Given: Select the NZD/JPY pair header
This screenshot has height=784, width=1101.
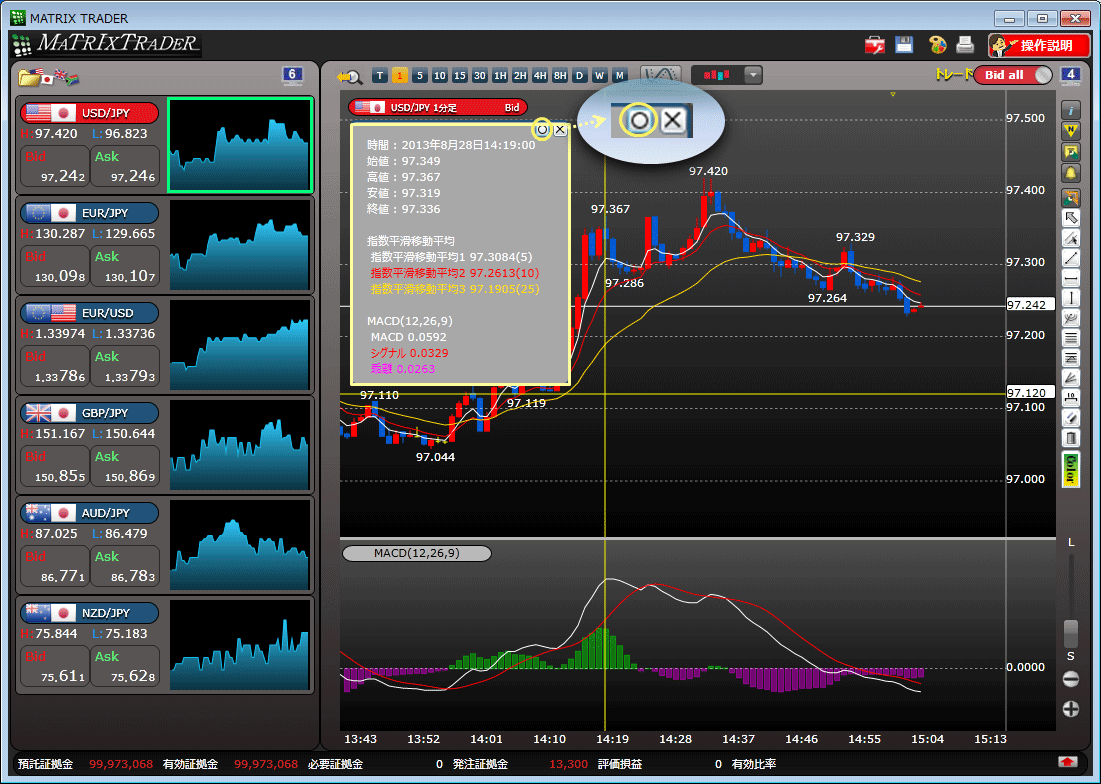Looking at the screenshot, I should tap(89, 613).
